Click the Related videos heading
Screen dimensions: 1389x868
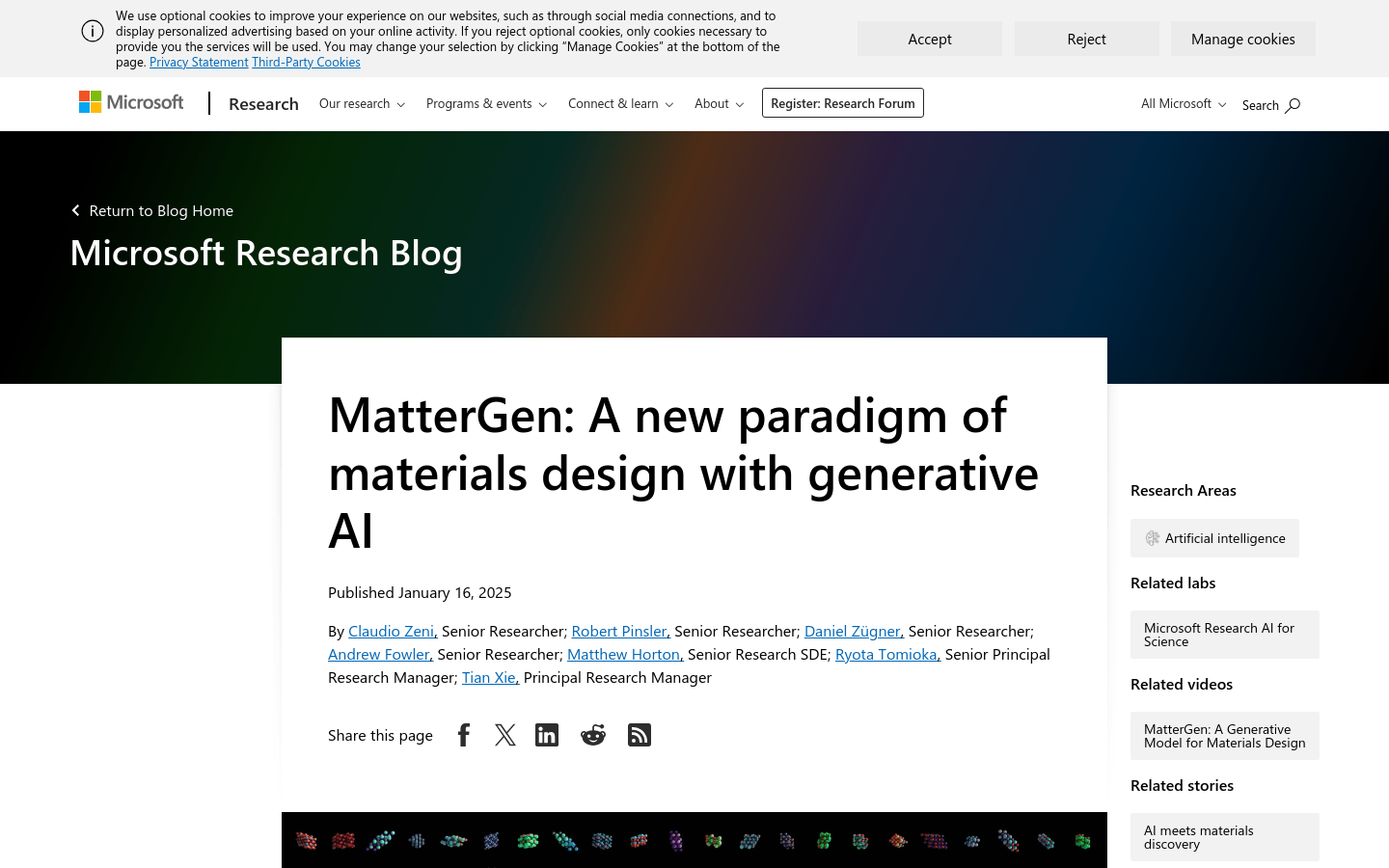click(1182, 684)
